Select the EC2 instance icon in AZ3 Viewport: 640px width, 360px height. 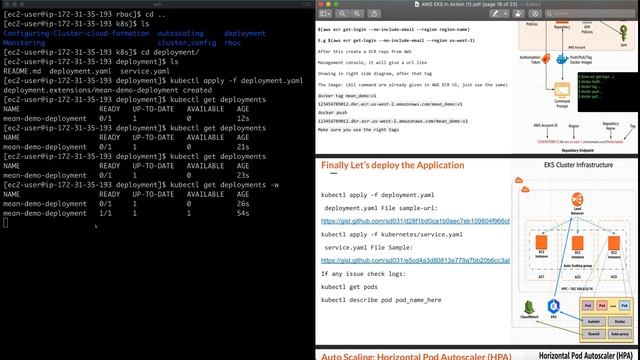[613, 243]
